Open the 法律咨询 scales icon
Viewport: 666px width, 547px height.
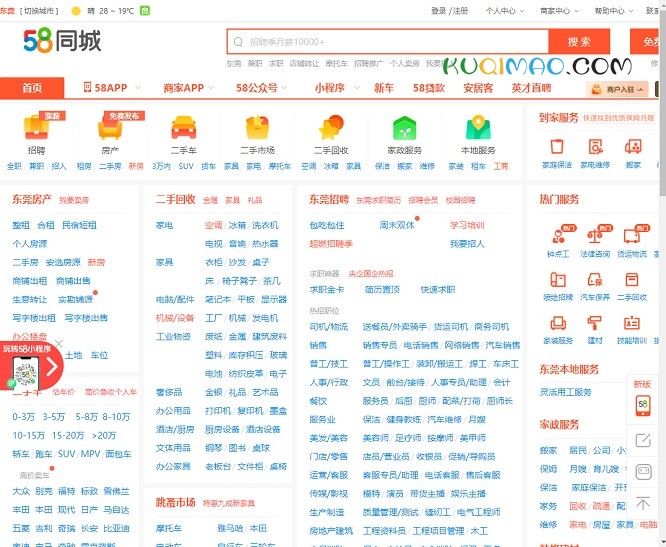pyautogui.click(x=595, y=235)
